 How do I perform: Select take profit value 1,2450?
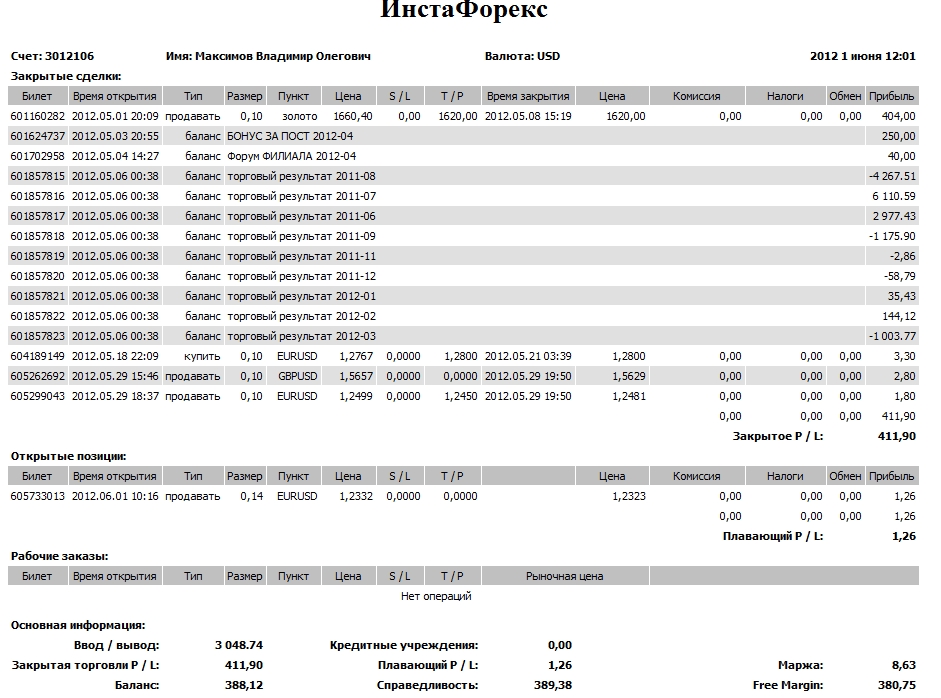coord(460,396)
